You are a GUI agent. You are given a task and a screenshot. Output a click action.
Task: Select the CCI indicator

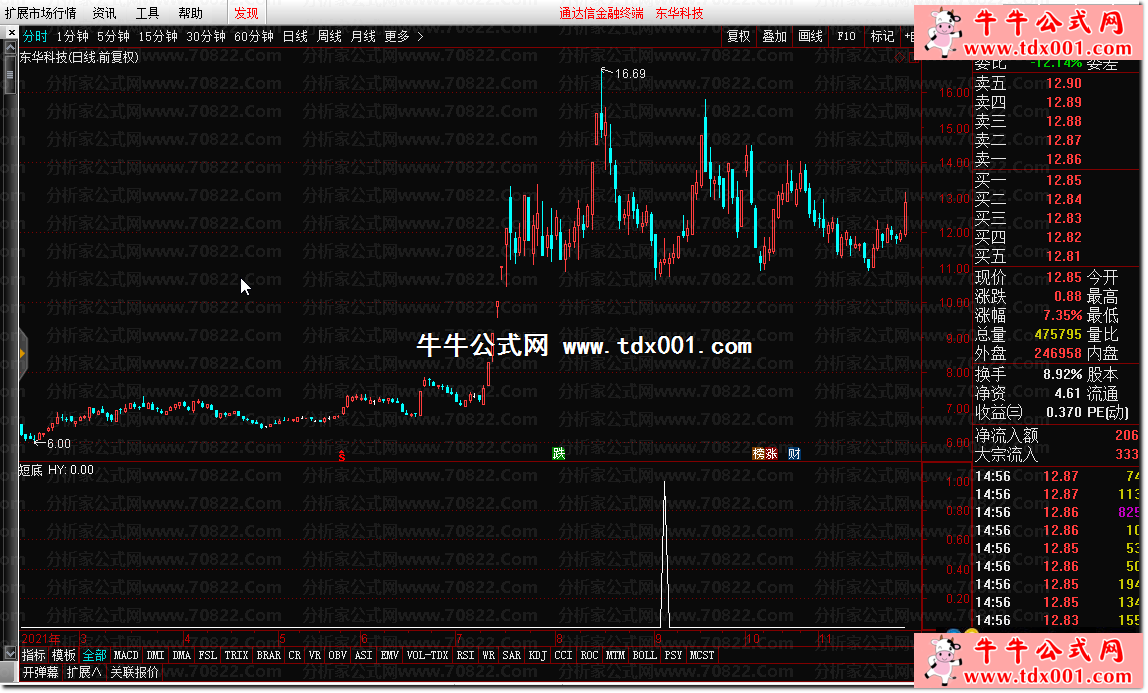563,655
